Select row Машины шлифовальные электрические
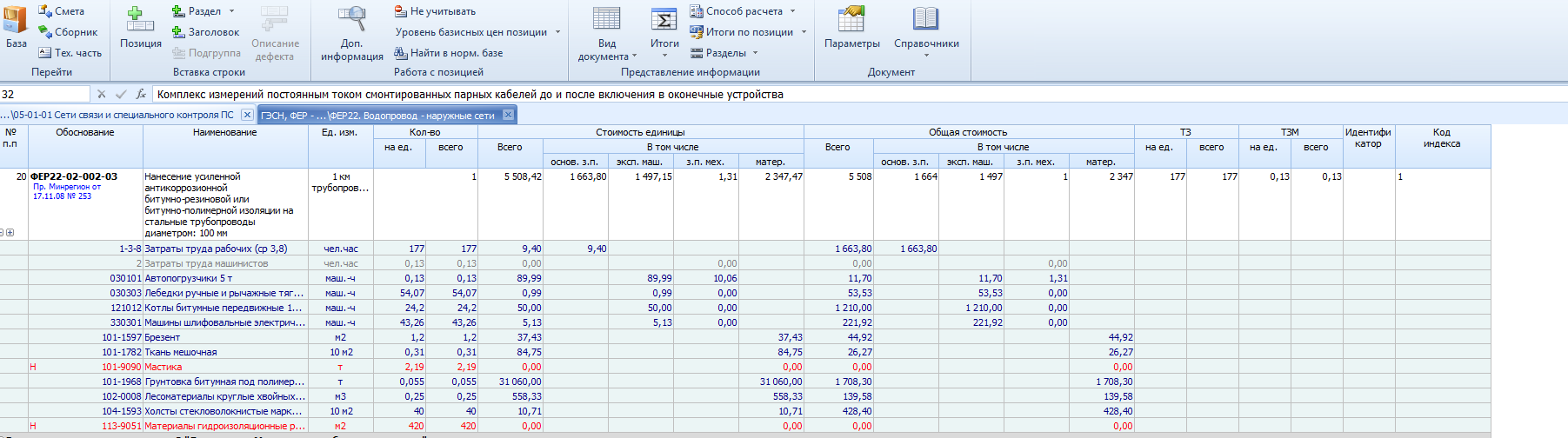The image size is (1568, 438). (x=745, y=322)
